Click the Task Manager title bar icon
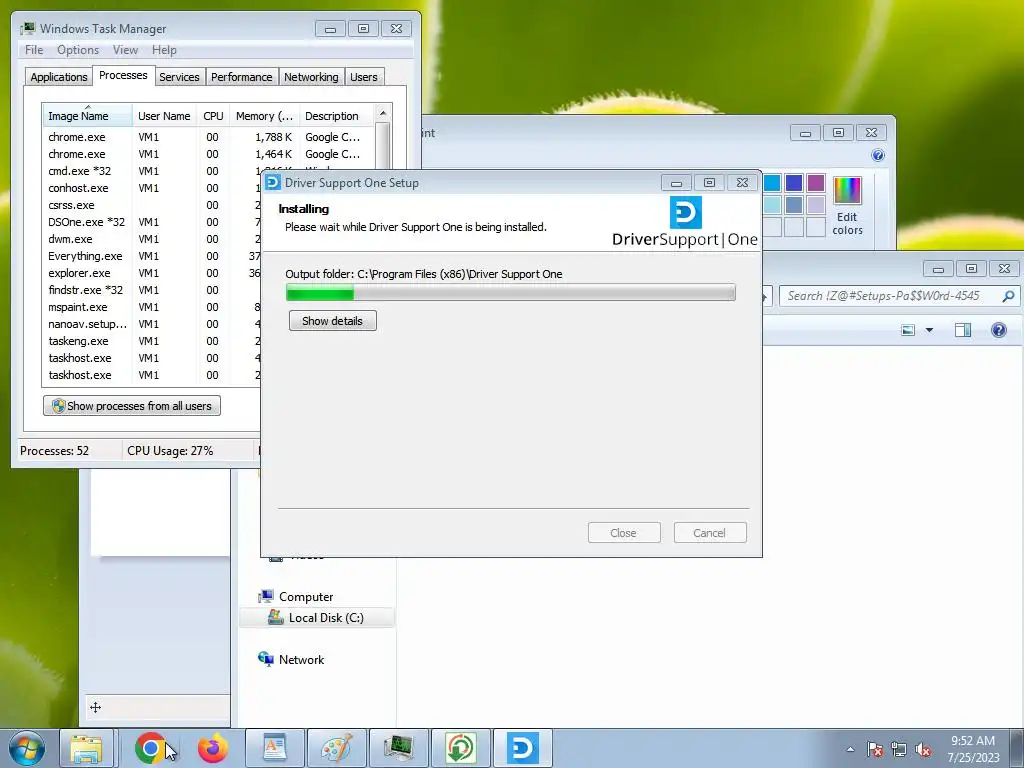The width and height of the screenshot is (1024, 768). click(x=27, y=29)
